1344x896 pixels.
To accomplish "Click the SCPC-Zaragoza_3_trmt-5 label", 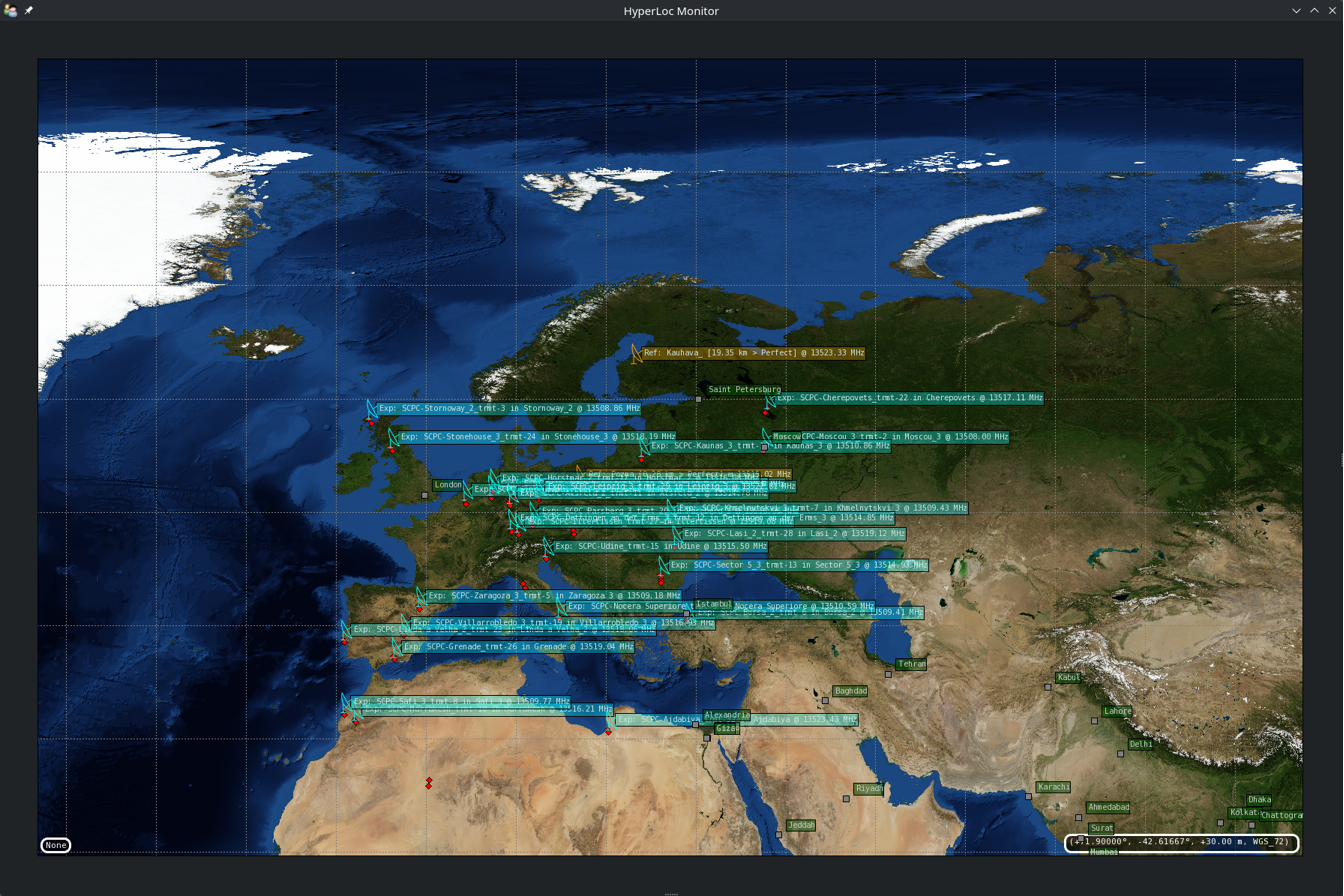I will coord(555,595).
